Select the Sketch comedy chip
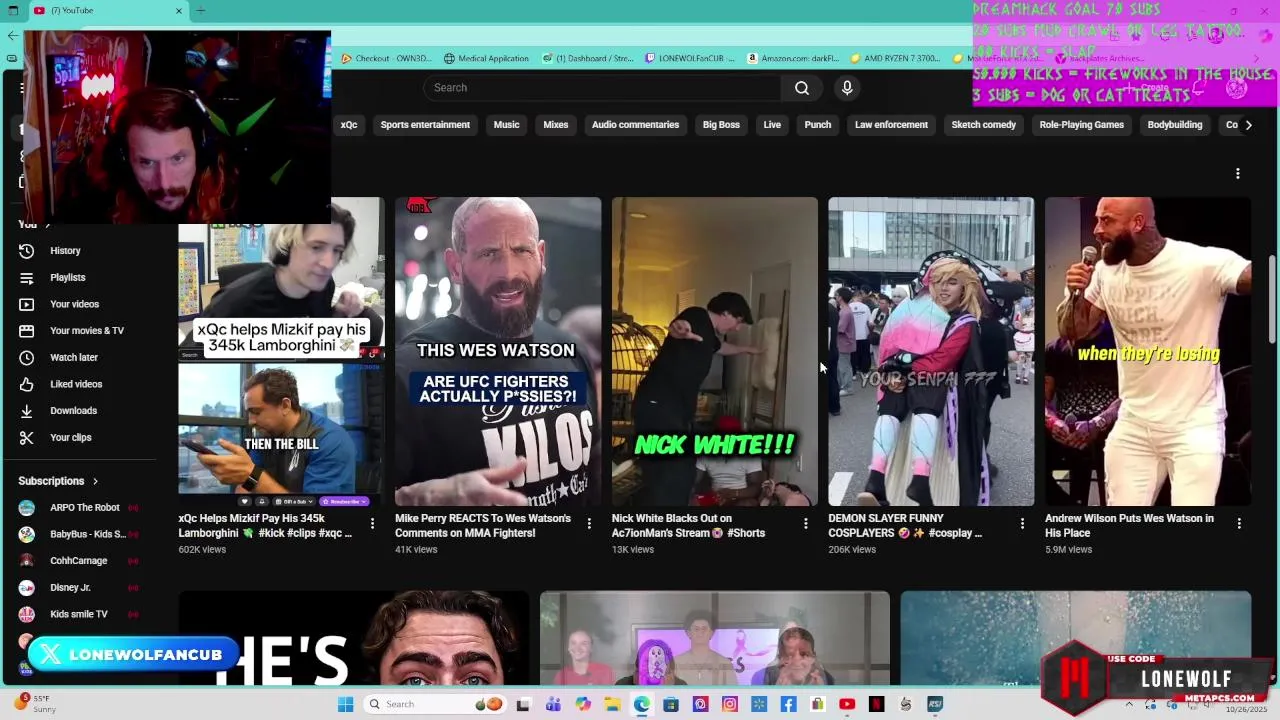The height and width of the screenshot is (720, 1280). 984,125
